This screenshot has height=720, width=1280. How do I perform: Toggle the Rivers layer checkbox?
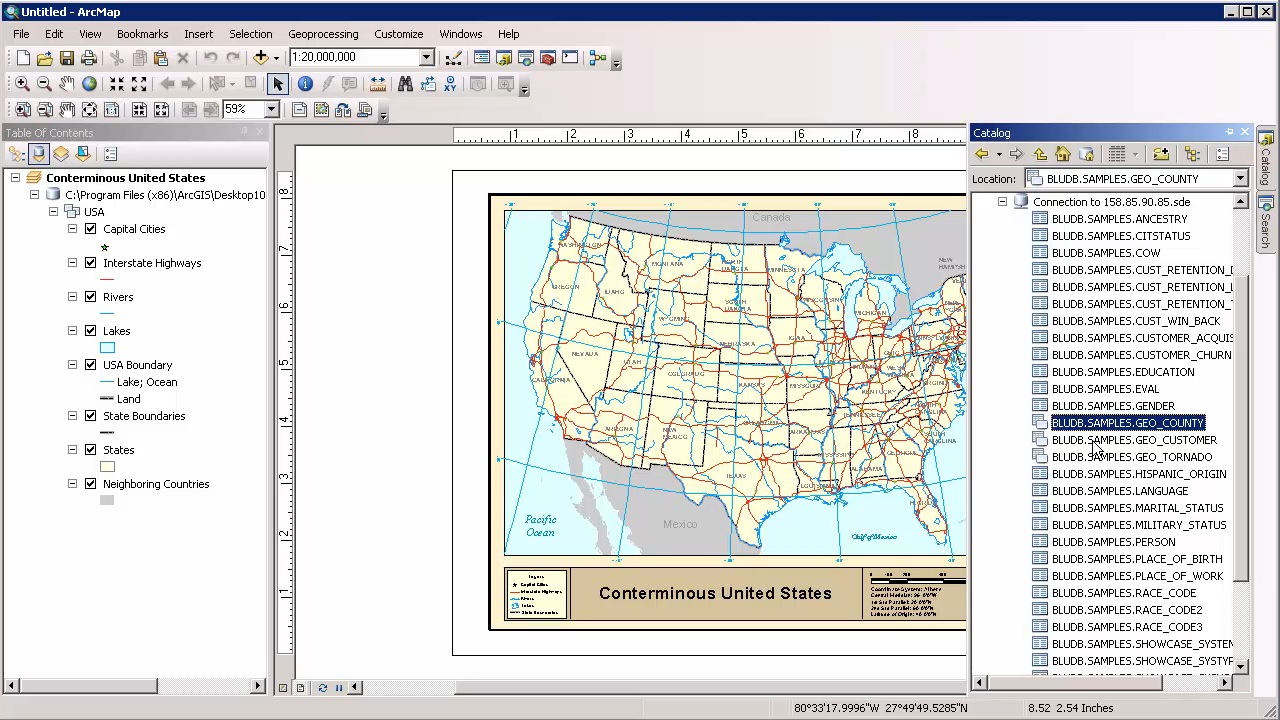(x=91, y=297)
